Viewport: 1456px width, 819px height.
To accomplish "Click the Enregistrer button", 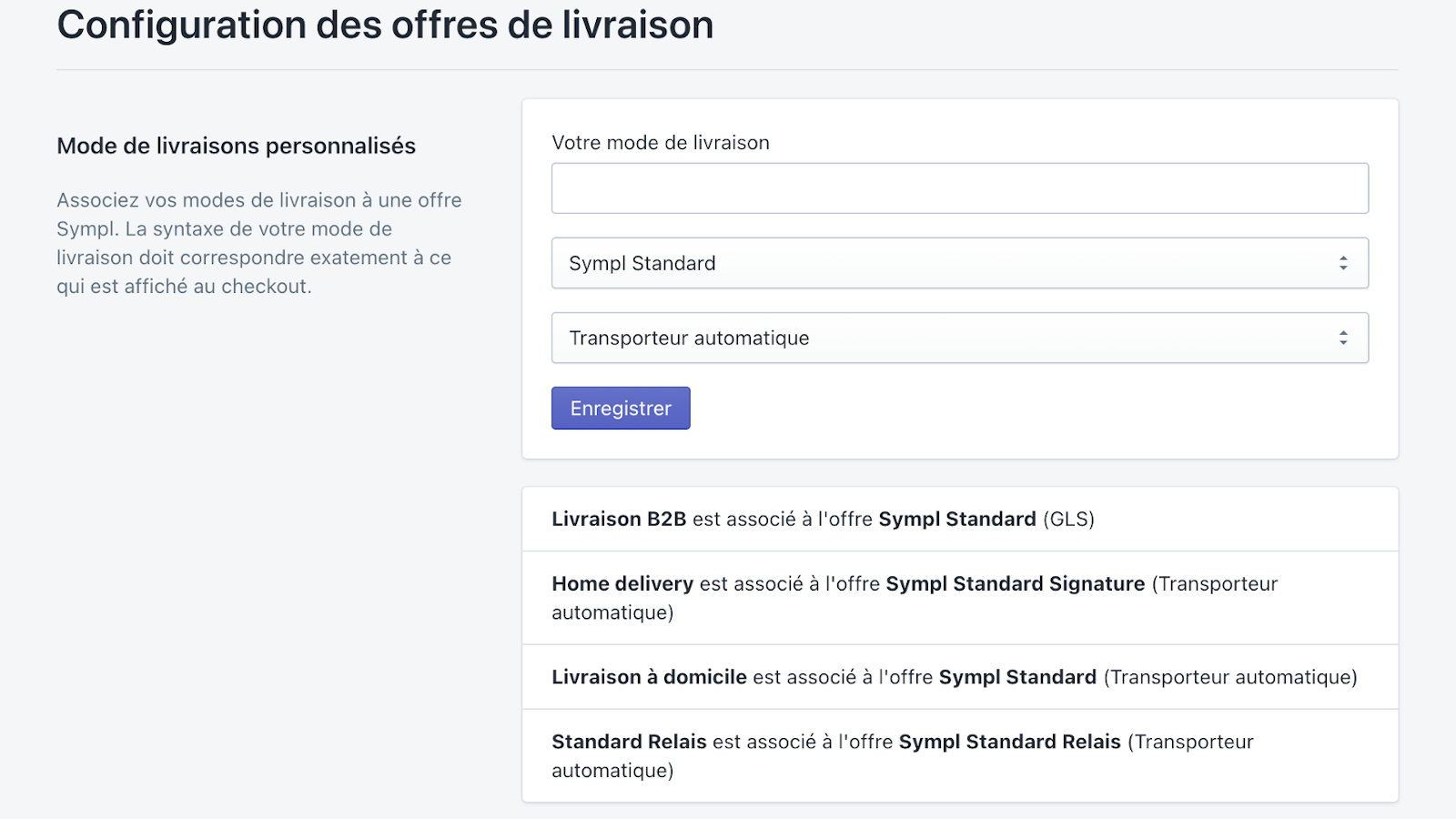I will (x=621, y=408).
